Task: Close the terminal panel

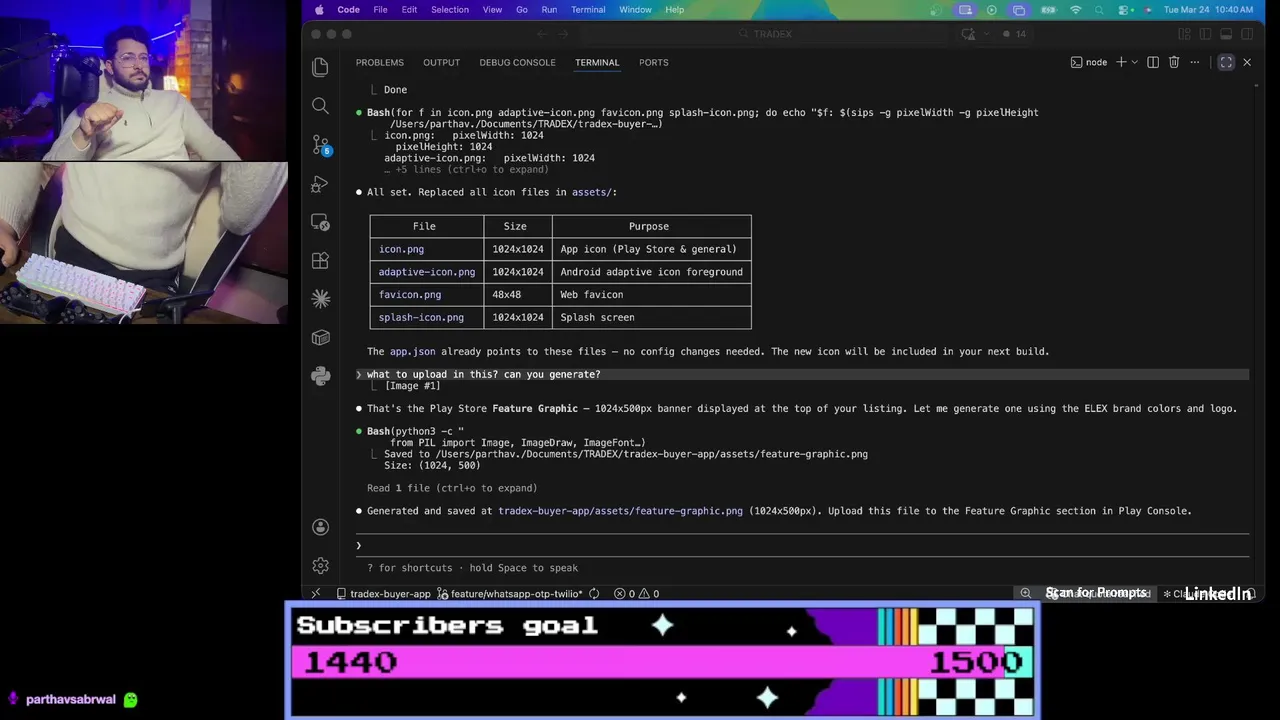Action: point(1247,62)
